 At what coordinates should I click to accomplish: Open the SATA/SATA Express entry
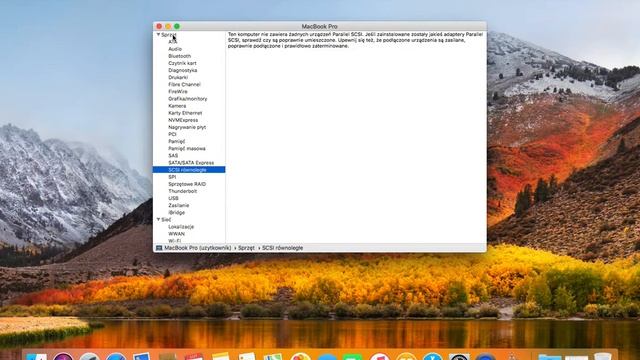tap(191, 162)
